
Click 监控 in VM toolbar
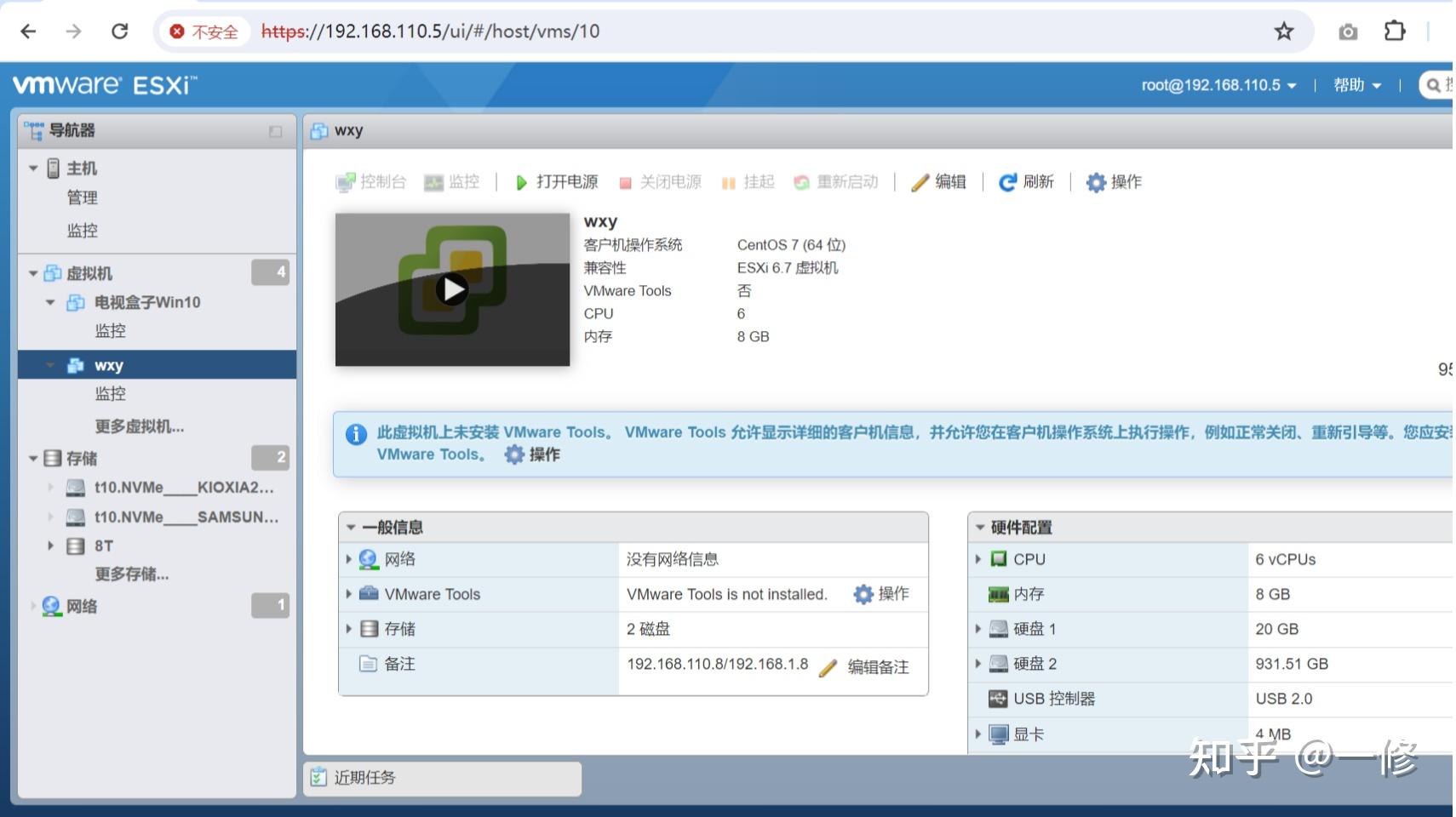click(x=452, y=182)
